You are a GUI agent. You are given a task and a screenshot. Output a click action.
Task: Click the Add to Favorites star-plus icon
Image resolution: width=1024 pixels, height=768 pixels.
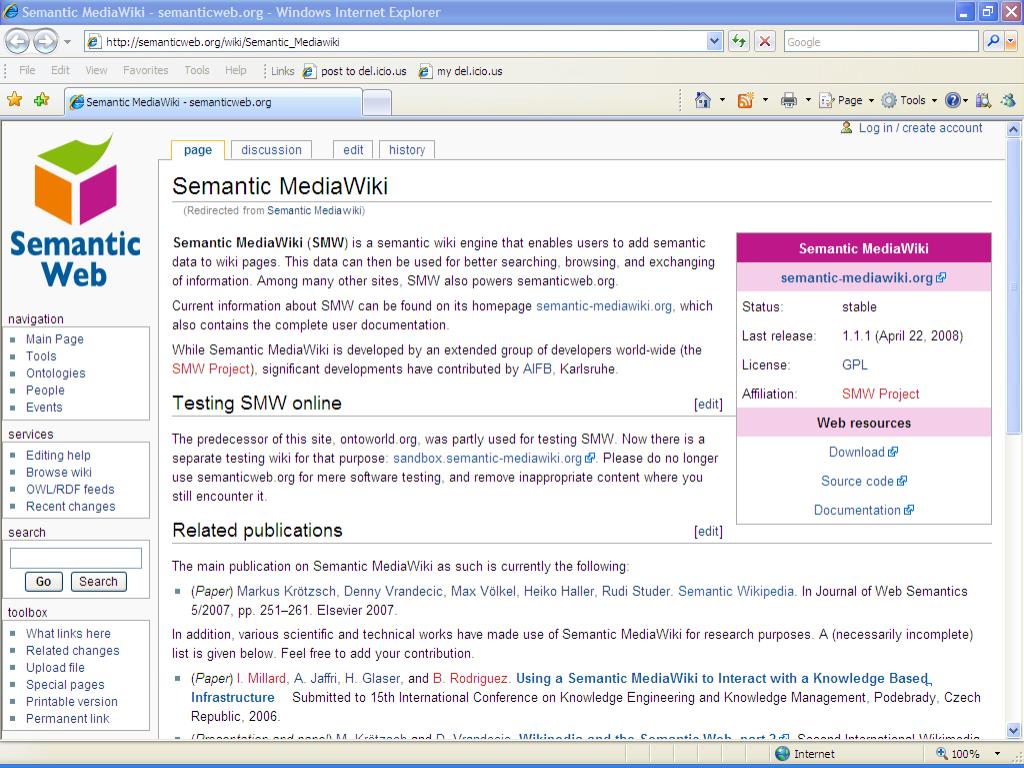(x=42, y=100)
